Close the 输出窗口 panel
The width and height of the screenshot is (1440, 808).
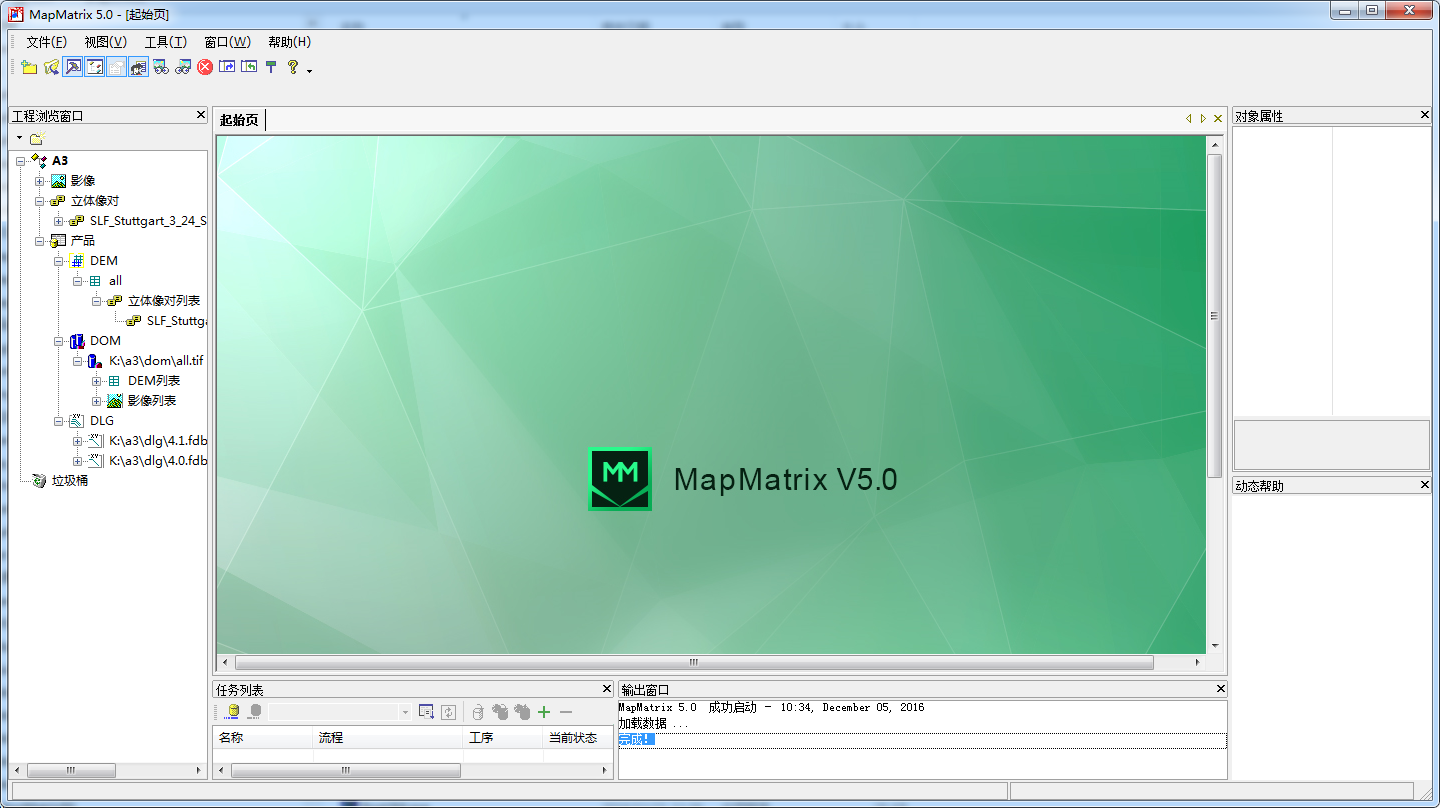1220,689
